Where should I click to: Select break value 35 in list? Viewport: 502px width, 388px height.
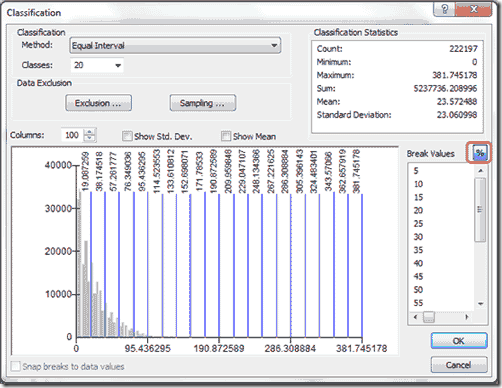pos(418,250)
